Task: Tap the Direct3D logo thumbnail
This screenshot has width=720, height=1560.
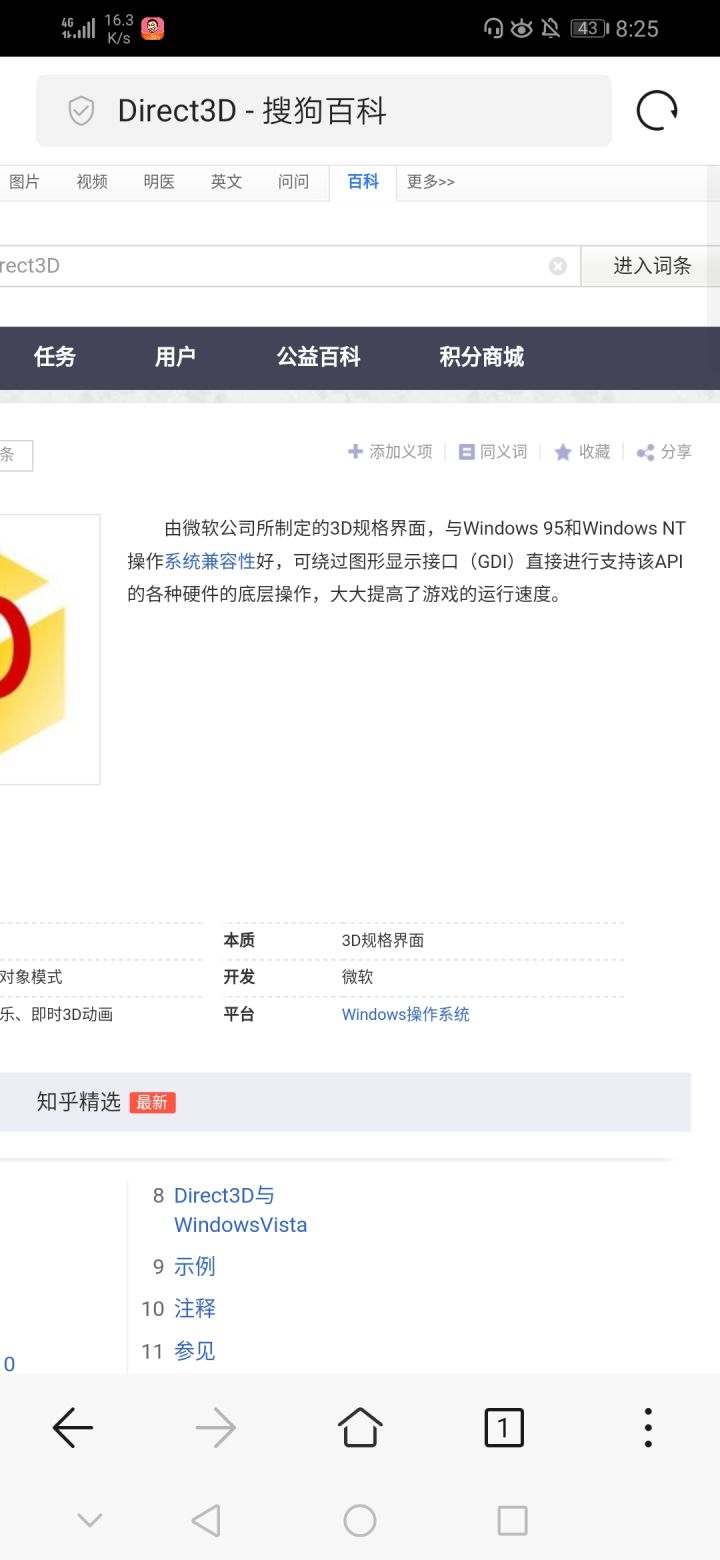Action: pyautogui.click(x=47, y=649)
